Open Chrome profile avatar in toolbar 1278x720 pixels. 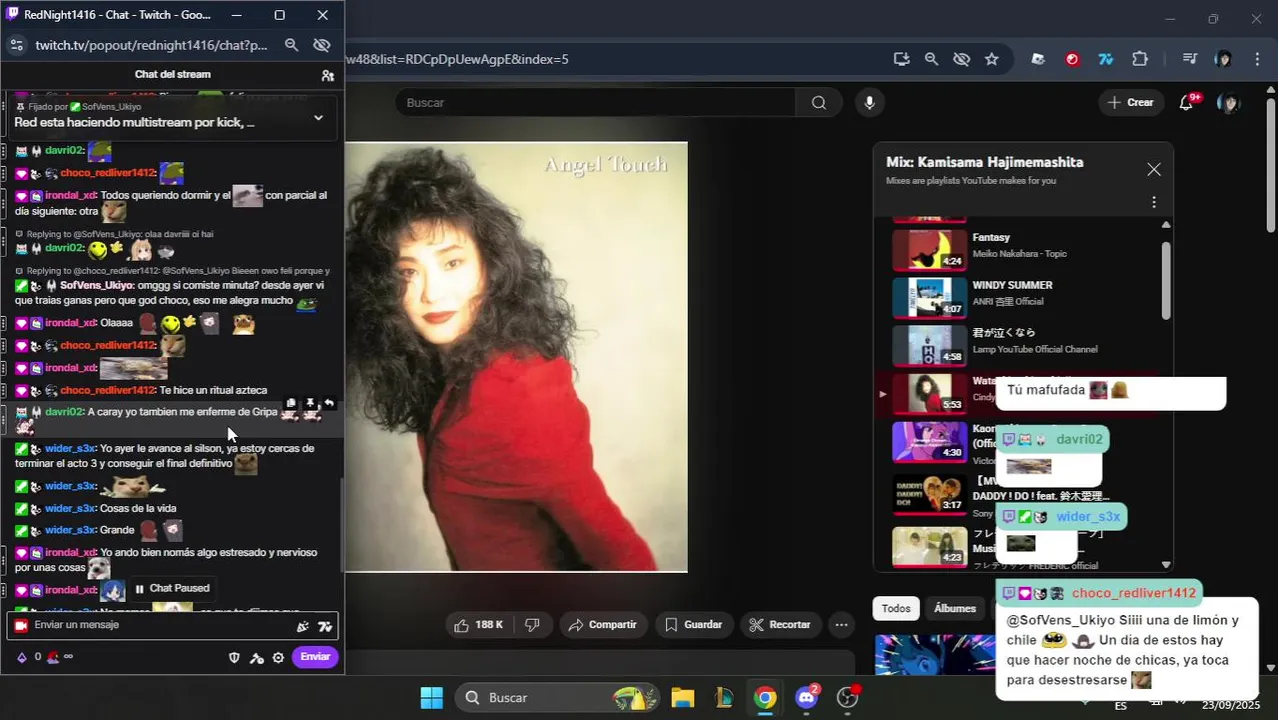pos(1223,59)
